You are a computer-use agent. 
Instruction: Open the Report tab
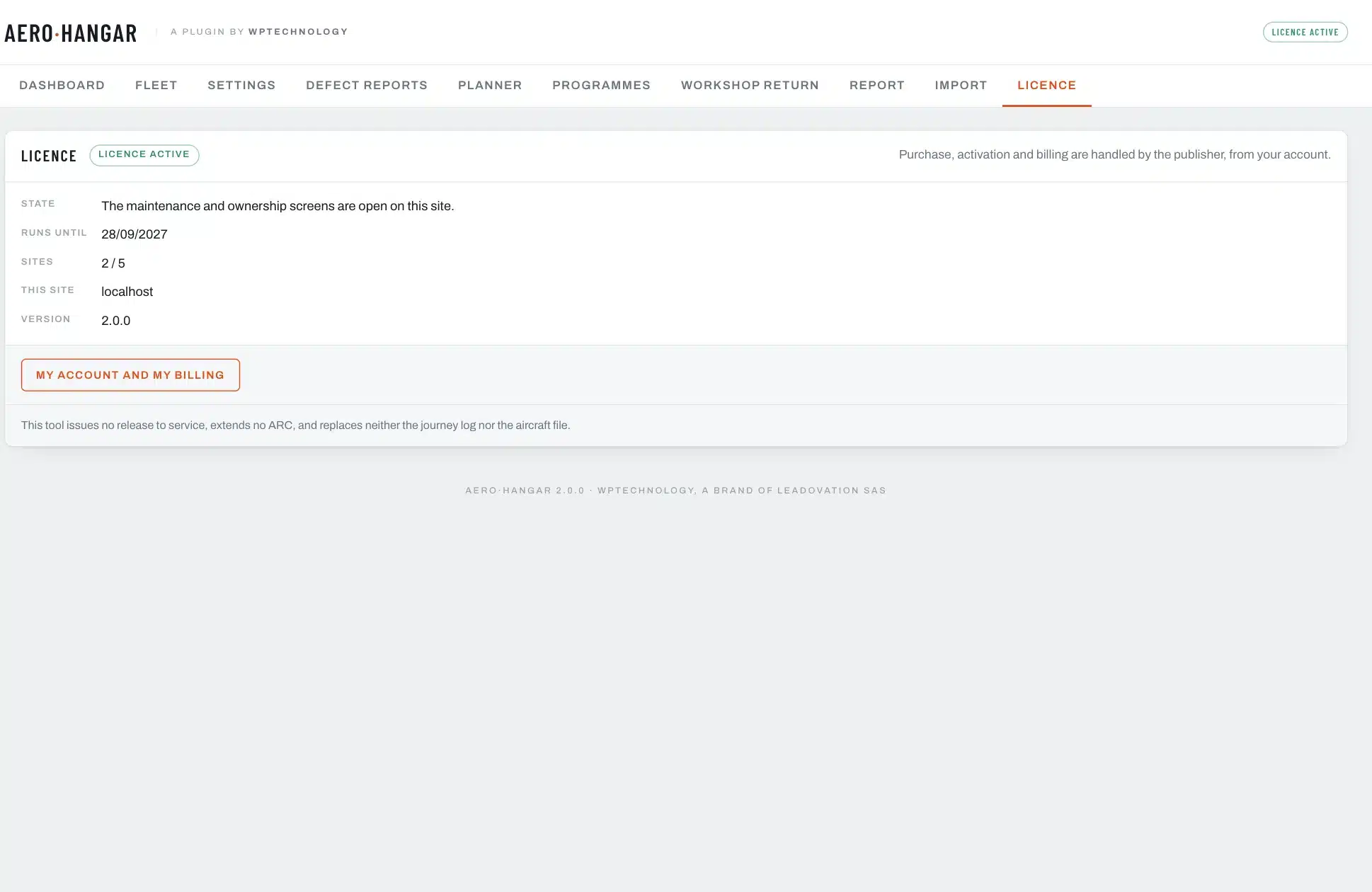tap(876, 86)
